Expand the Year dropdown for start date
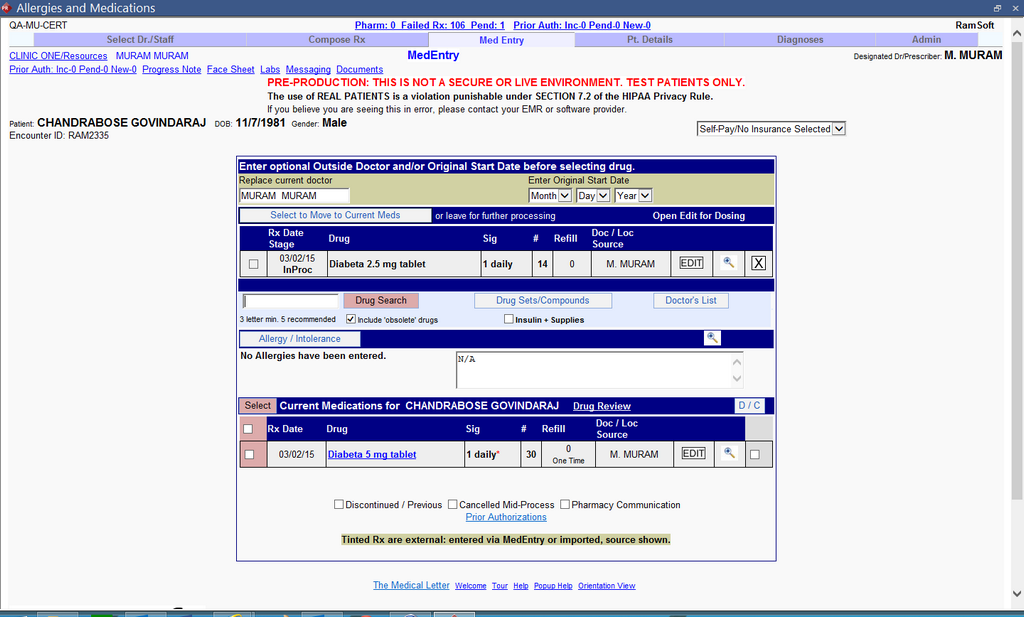 point(633,196)
